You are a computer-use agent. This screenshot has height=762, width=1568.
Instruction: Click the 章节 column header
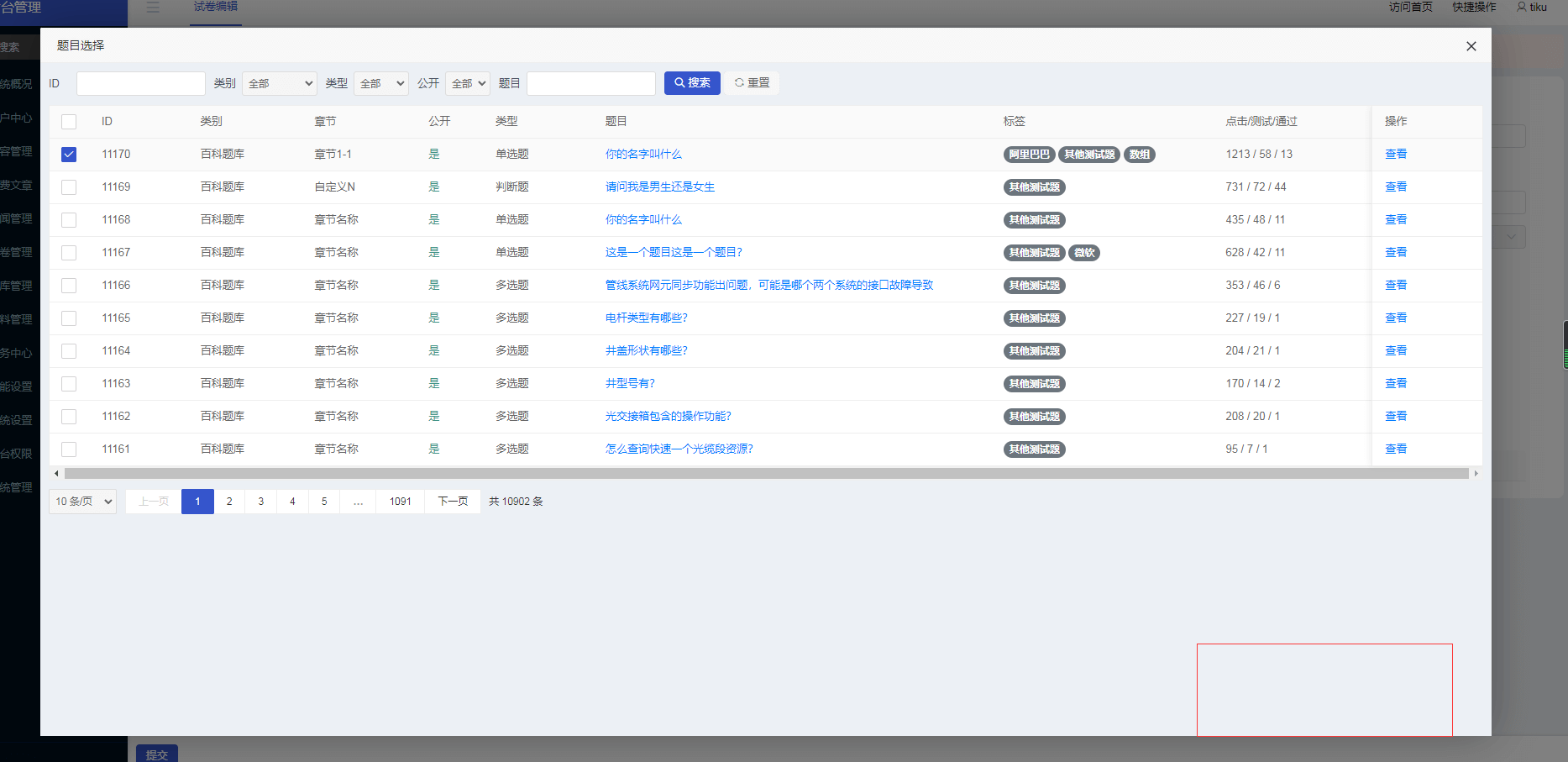pos(325,121)
